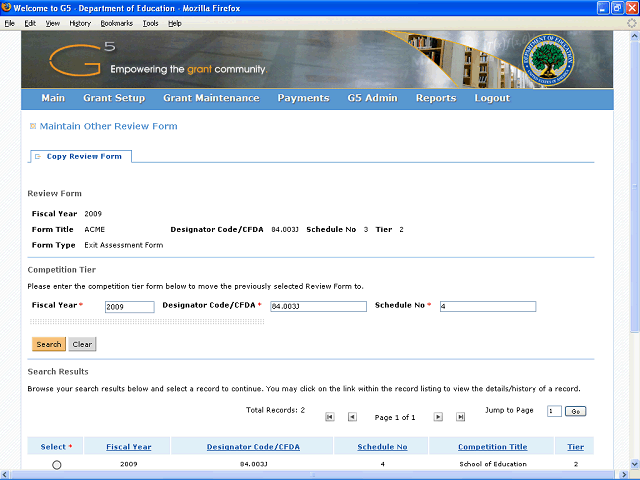Click the Department of Education seal

tap(568, 60)
